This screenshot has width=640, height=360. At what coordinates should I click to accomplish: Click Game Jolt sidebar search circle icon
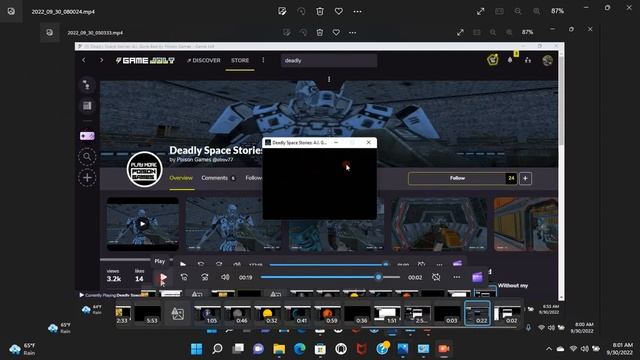pos(87,157)
